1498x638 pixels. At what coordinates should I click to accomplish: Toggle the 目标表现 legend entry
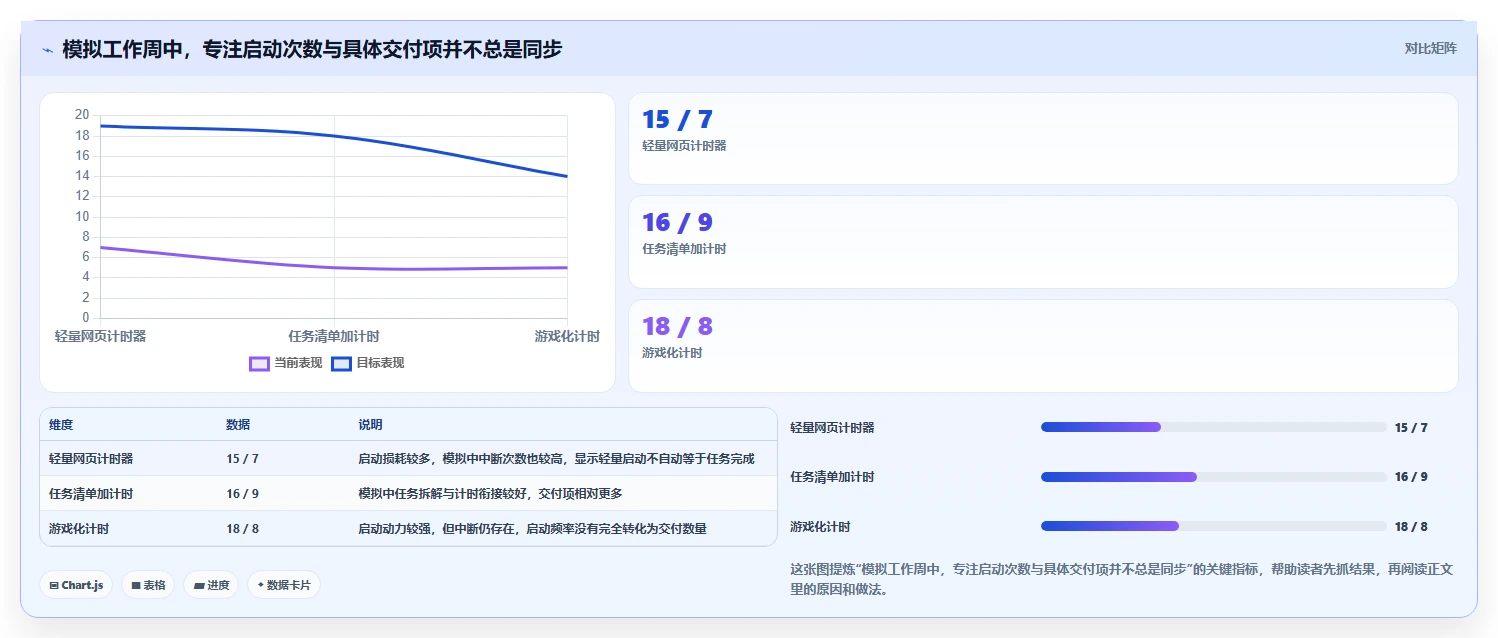click(x=368, y=363)
